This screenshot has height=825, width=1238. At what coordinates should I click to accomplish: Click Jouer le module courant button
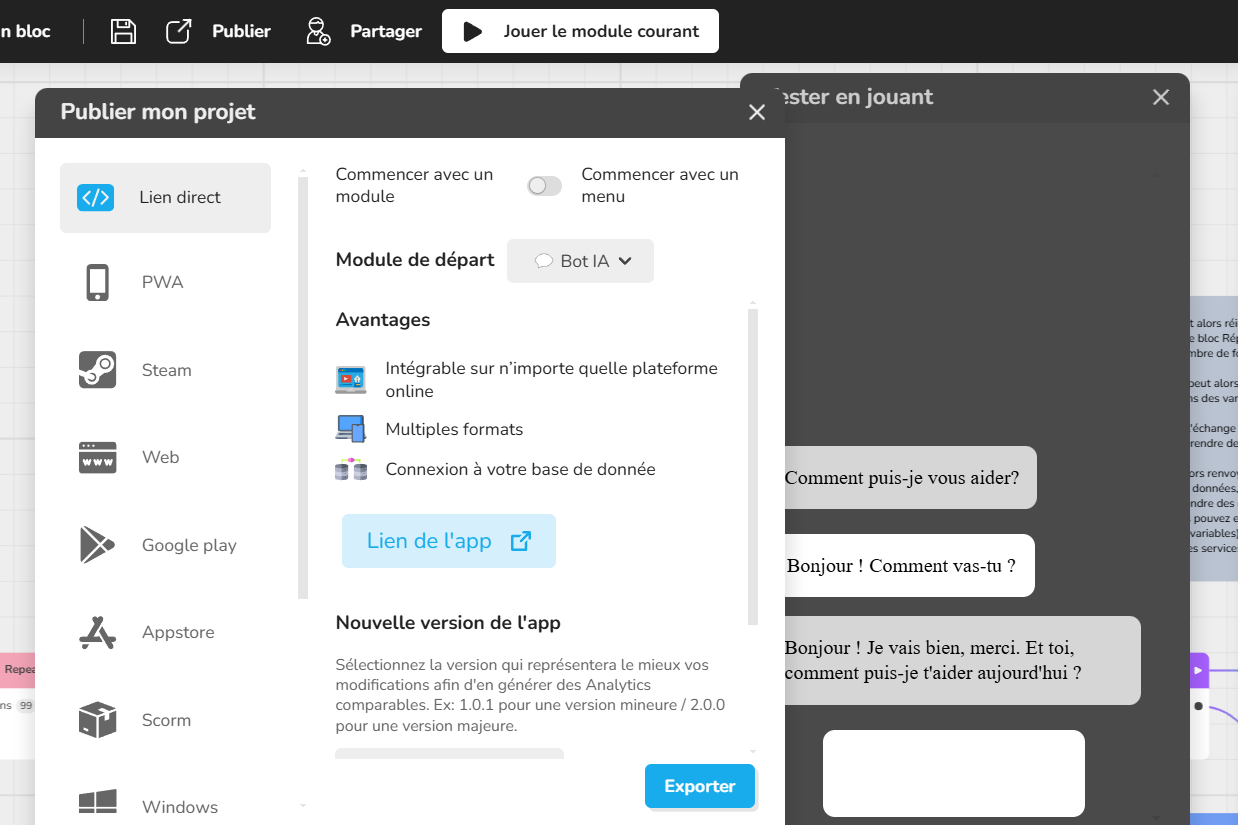click(x=580, y=31)
